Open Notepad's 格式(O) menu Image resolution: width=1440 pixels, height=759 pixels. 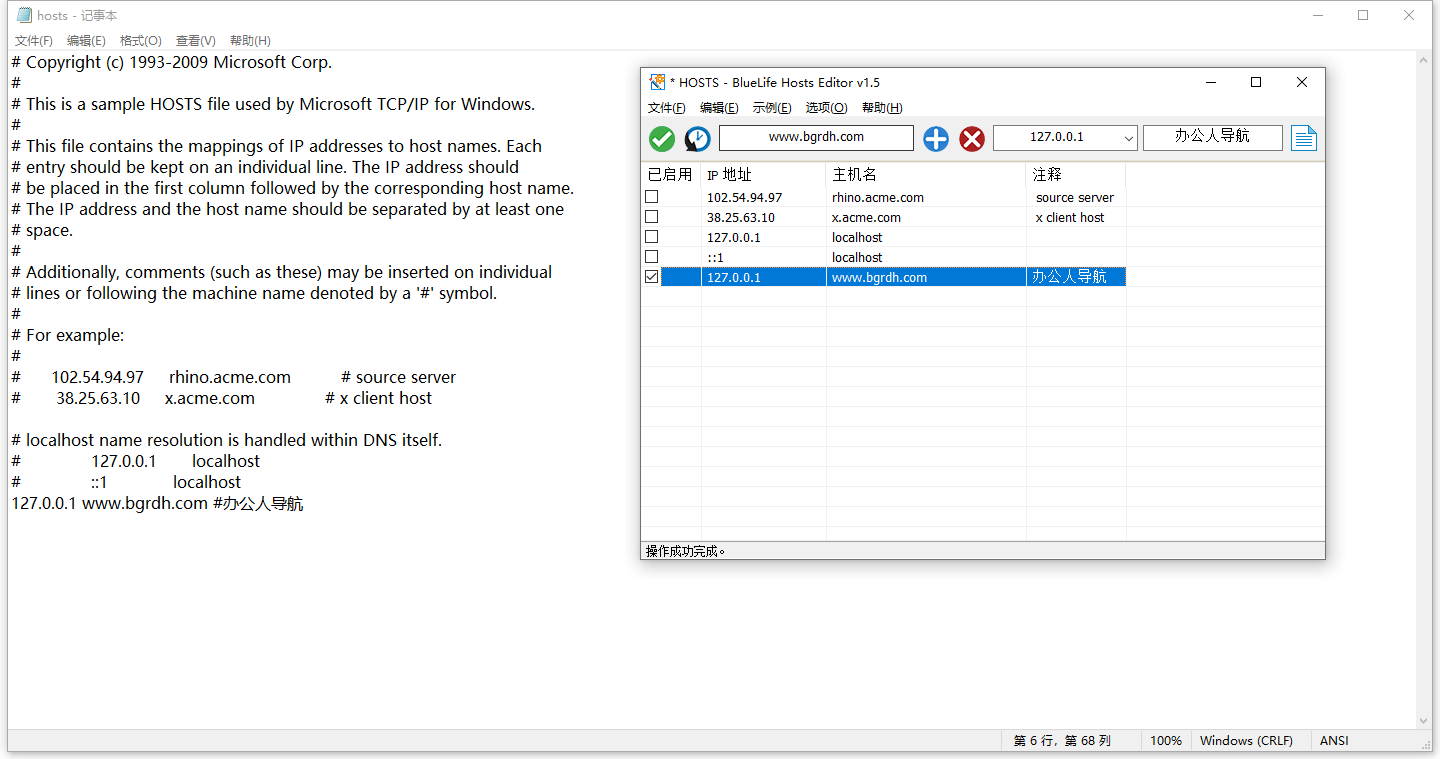140,41
